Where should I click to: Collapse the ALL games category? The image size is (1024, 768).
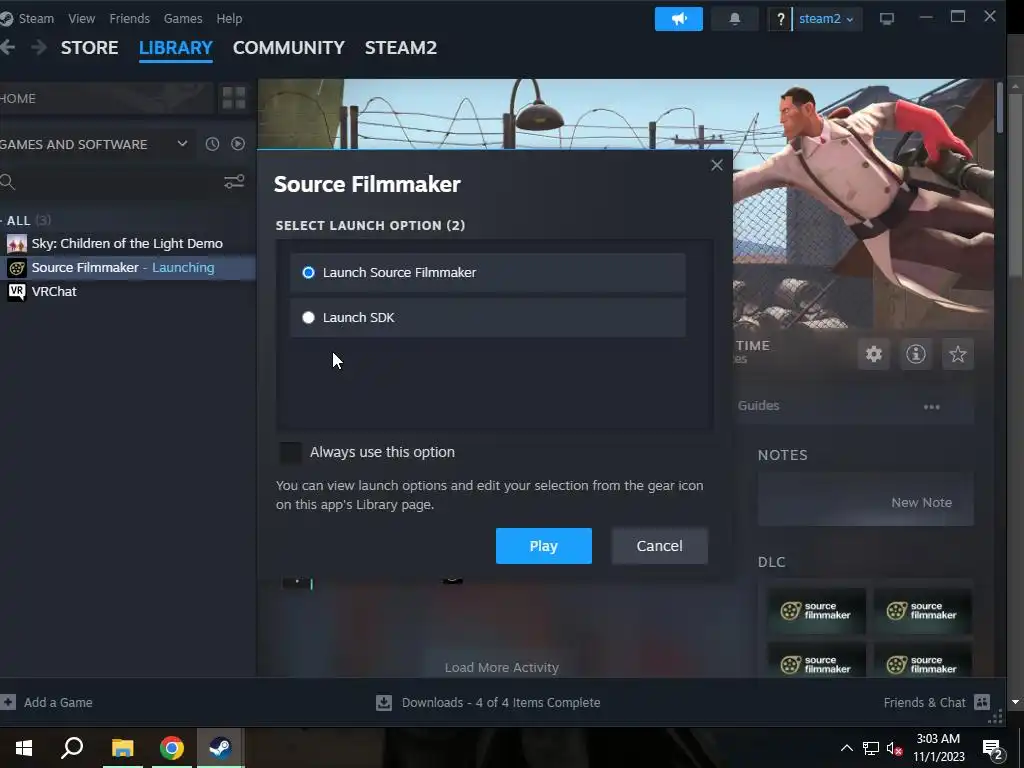pyautogui.click(x=25, y=220)
